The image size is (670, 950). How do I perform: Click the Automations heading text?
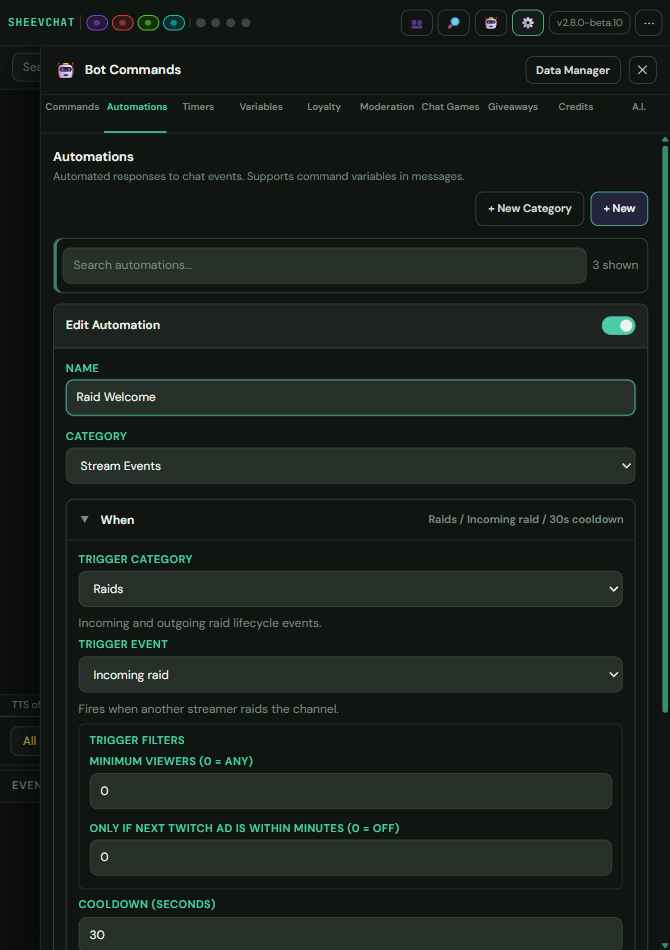93,157
